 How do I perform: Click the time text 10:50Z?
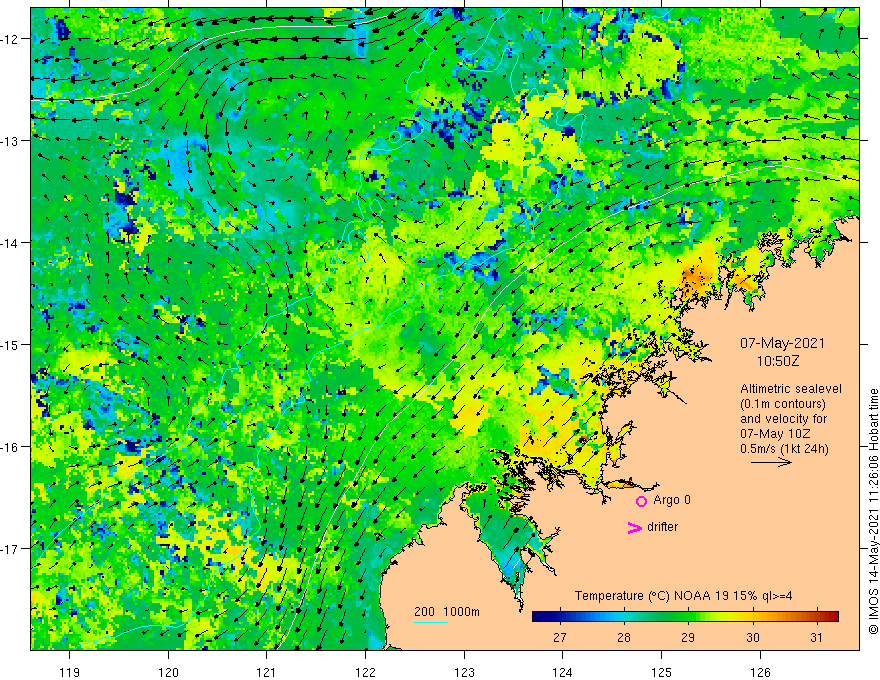click(x=777, y=361)
